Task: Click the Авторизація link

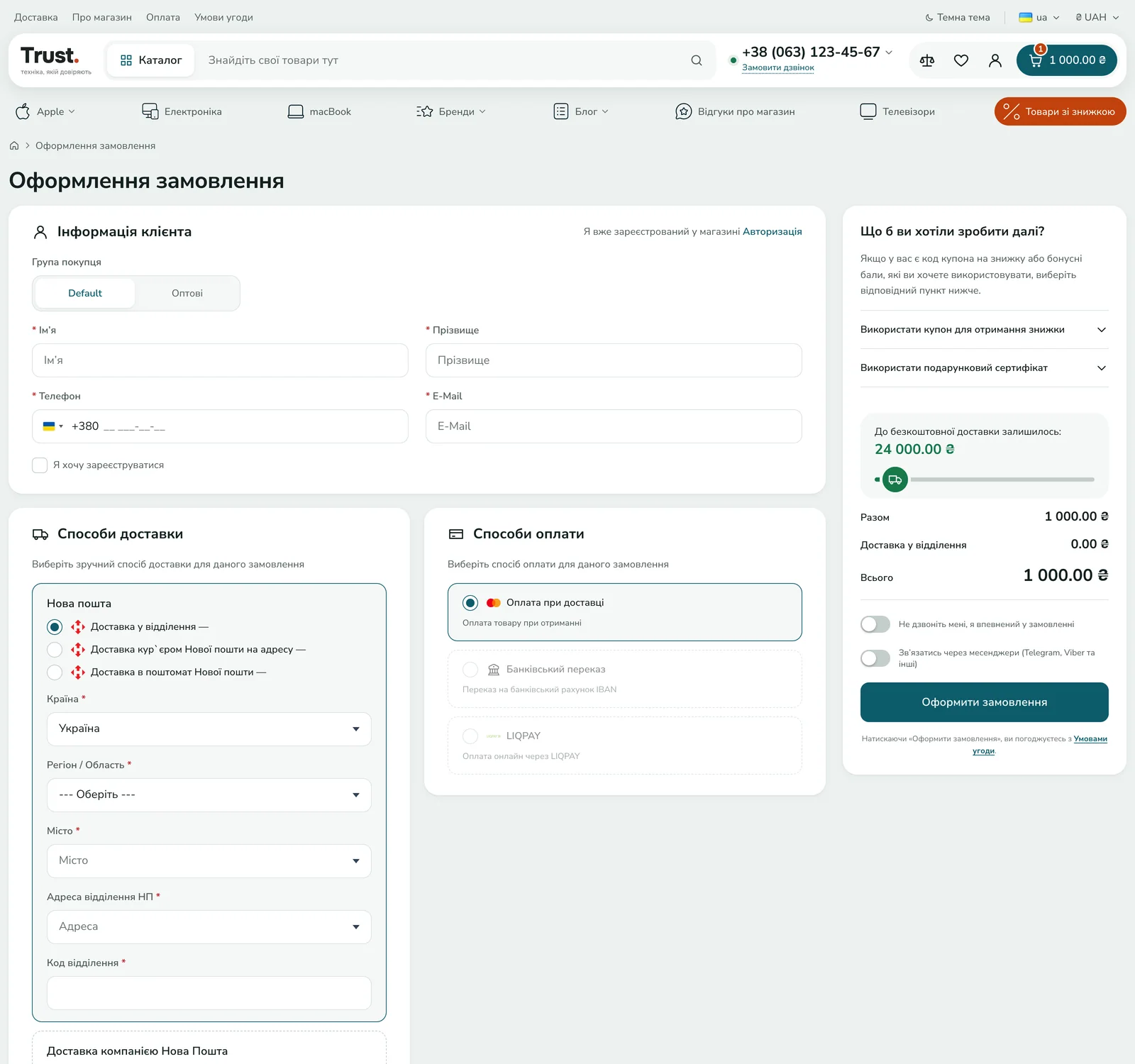Action: (x=773, y=231)
